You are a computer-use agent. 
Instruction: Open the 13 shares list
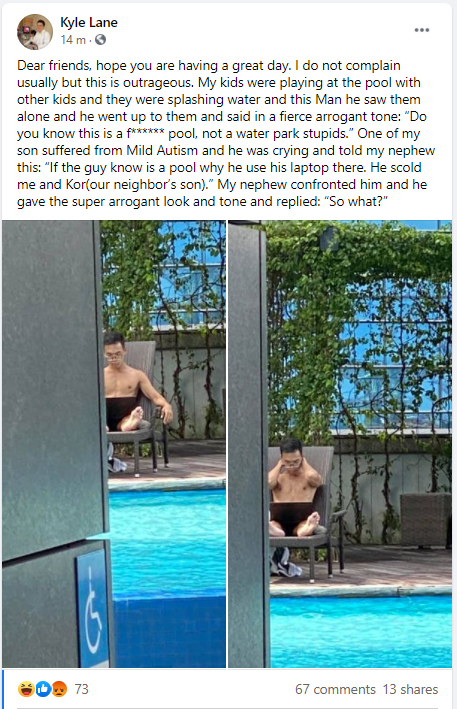click(x=410, y=689)
